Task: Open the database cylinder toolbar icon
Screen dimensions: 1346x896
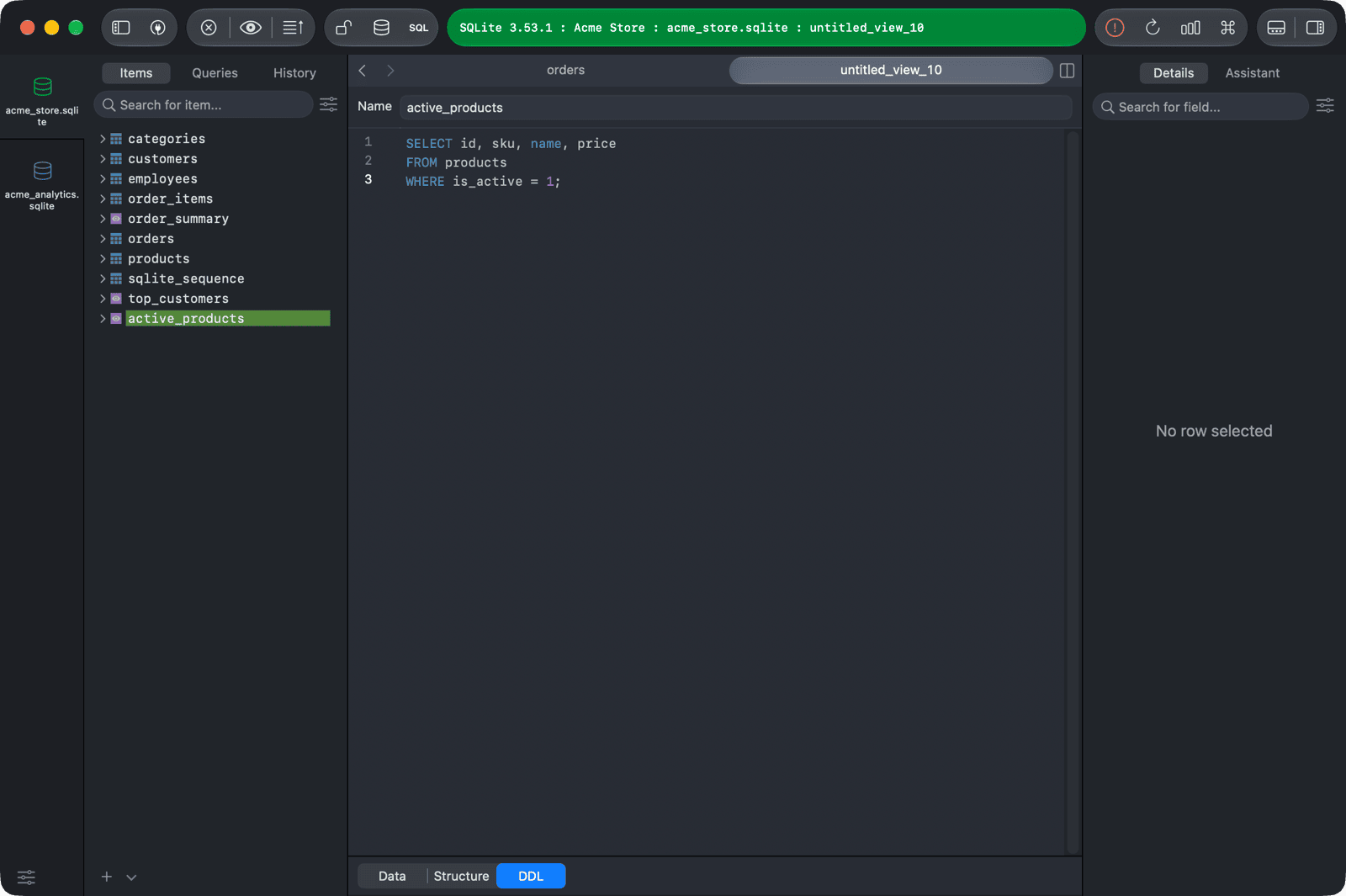Action: click(381, 28)
